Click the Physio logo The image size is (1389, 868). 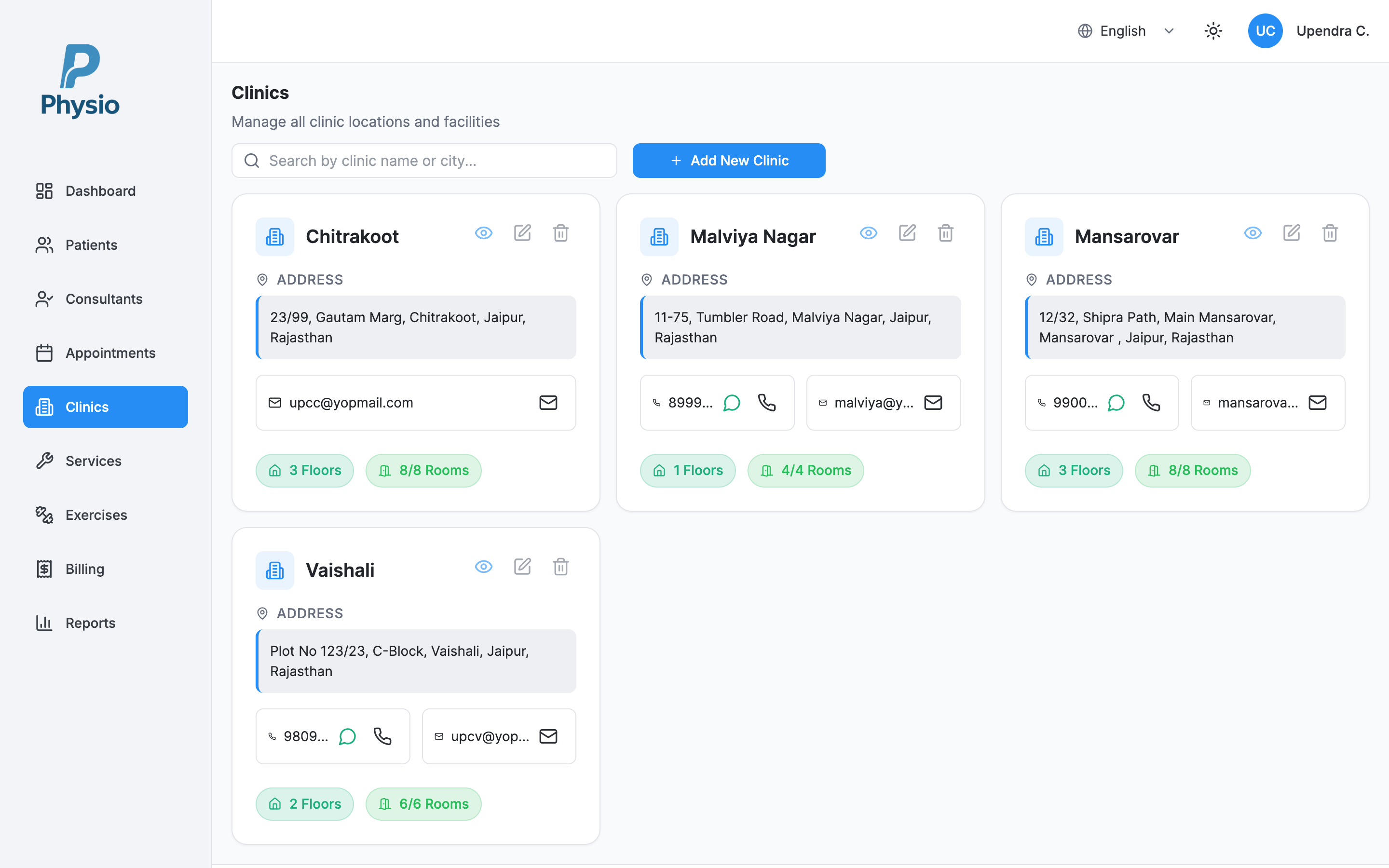tap(81, 81)
